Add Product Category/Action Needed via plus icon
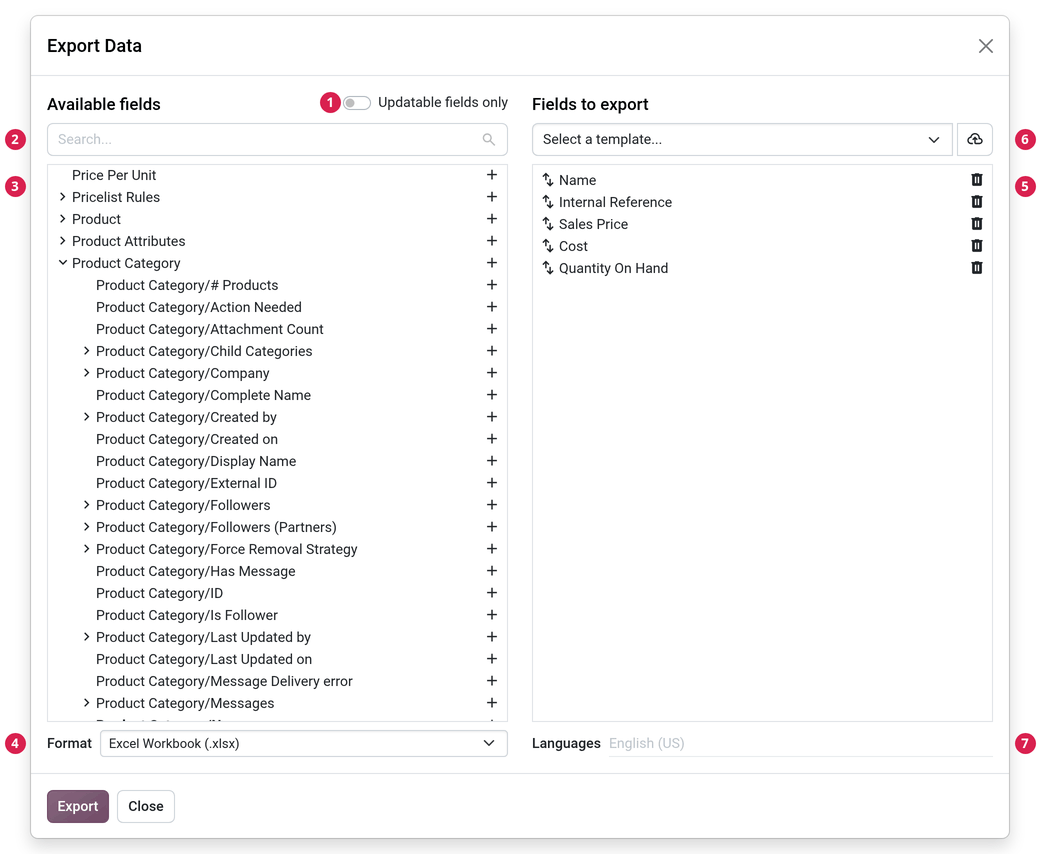 [x=491, y=307]
